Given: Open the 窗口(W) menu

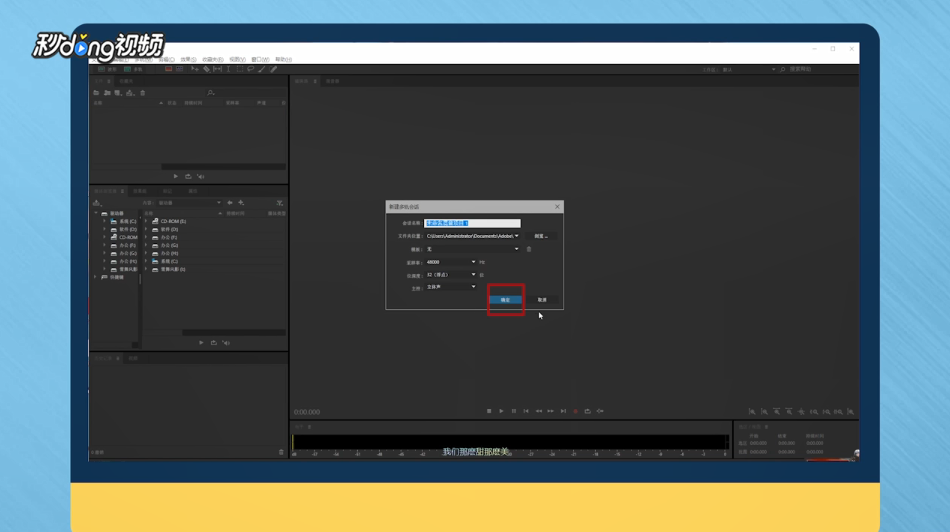Looking at the screenshot, I should pyautogui.click(x=261, y=59).
